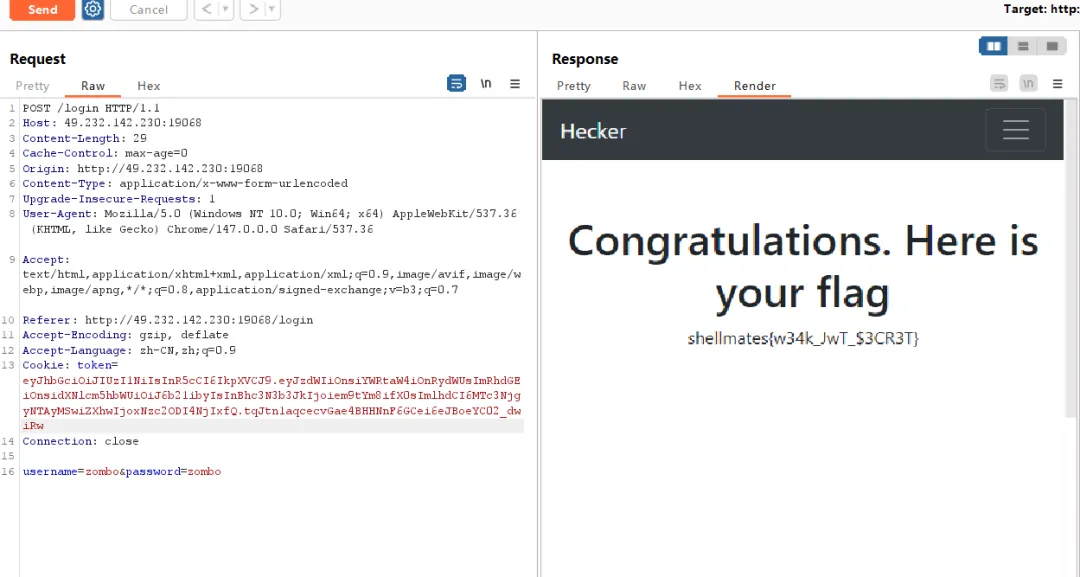Click Cache-Control: max-age=0 header
The height and width of the screenshot is (577, 1080).
click(x=105, y=154)
